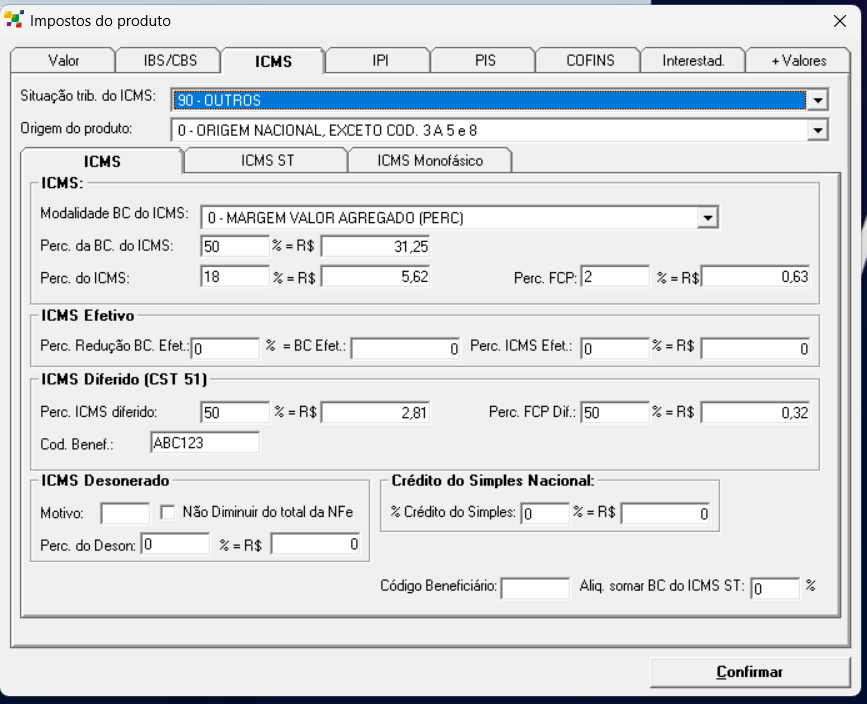Open the IPI tab

point(378,61)
